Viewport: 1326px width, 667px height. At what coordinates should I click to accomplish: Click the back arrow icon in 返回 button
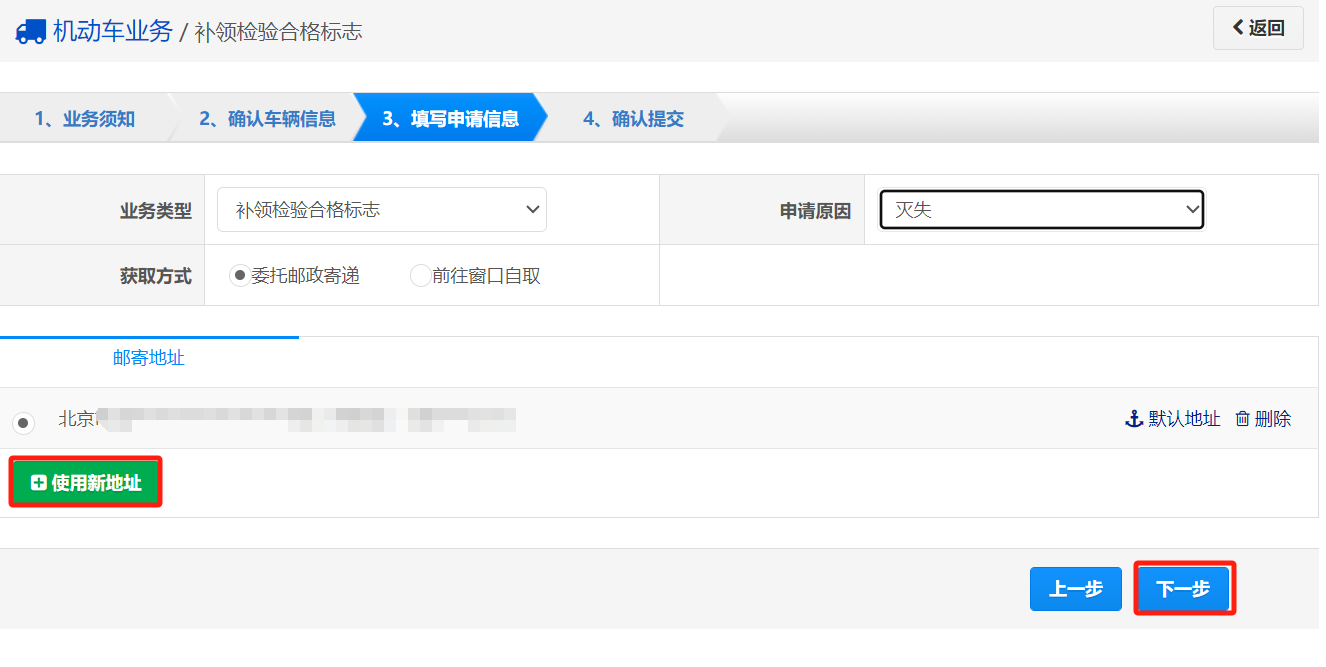1240,27
